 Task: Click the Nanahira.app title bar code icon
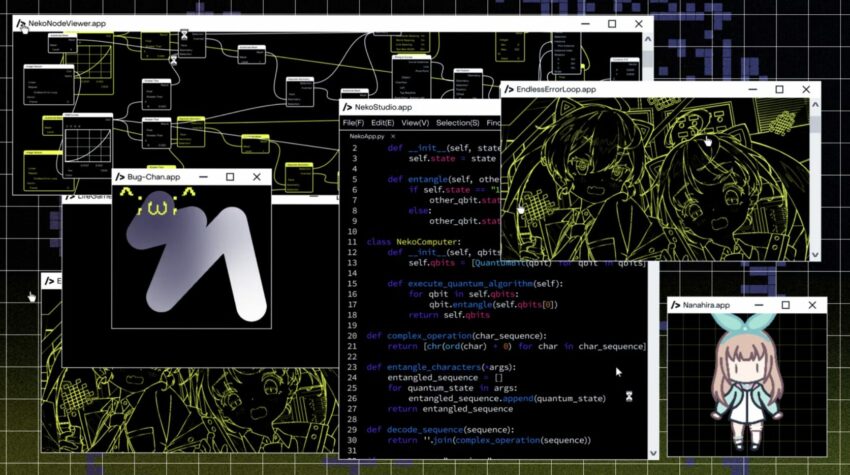pos(675,305)
